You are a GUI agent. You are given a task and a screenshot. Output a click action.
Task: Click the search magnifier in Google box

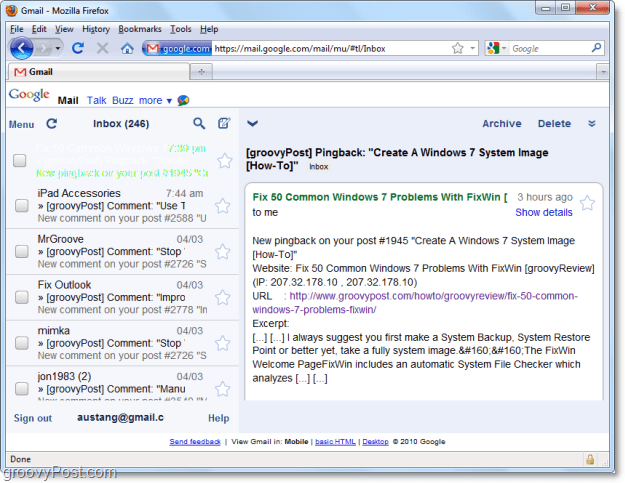tap(596, 48)
